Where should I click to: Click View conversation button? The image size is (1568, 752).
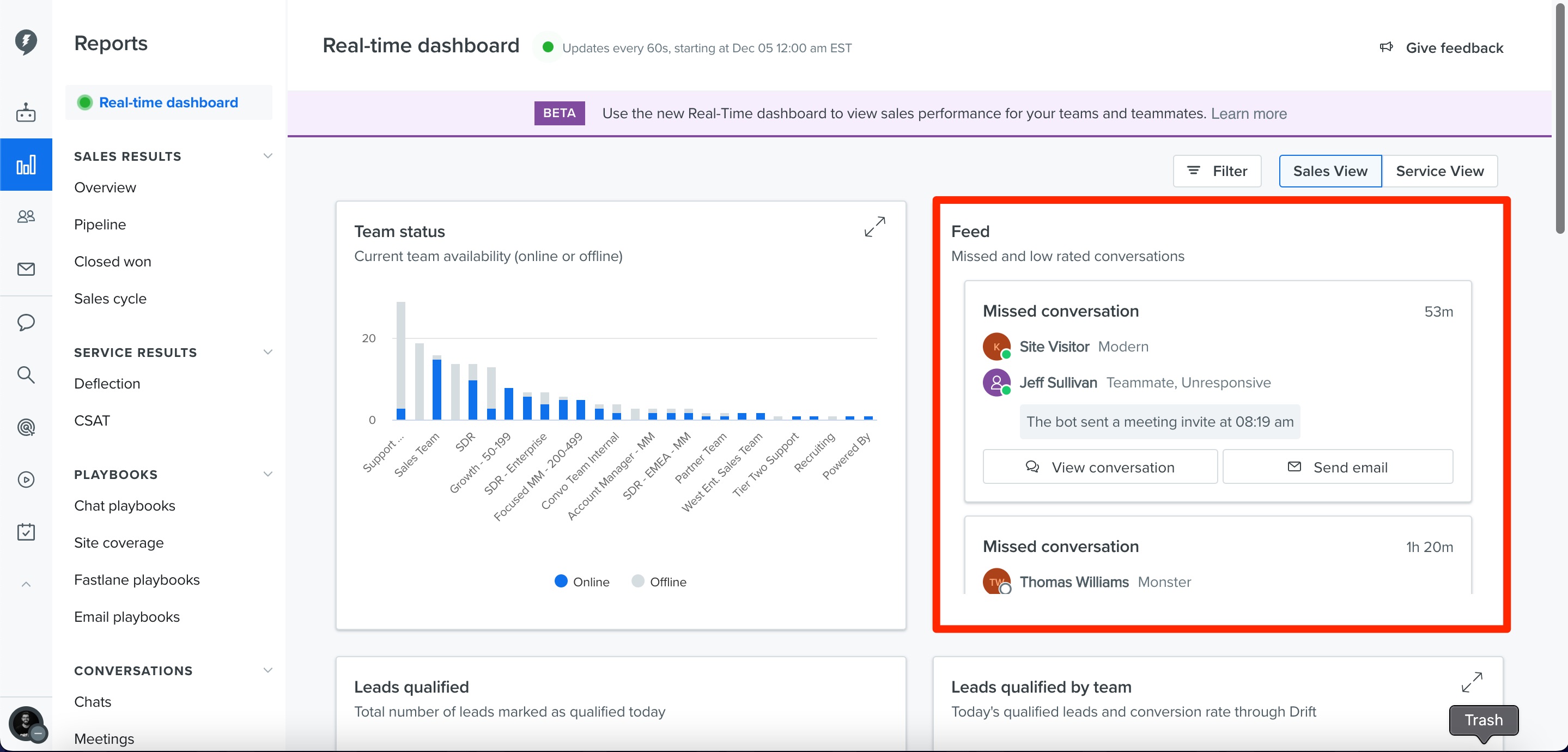coord(1100,467)
